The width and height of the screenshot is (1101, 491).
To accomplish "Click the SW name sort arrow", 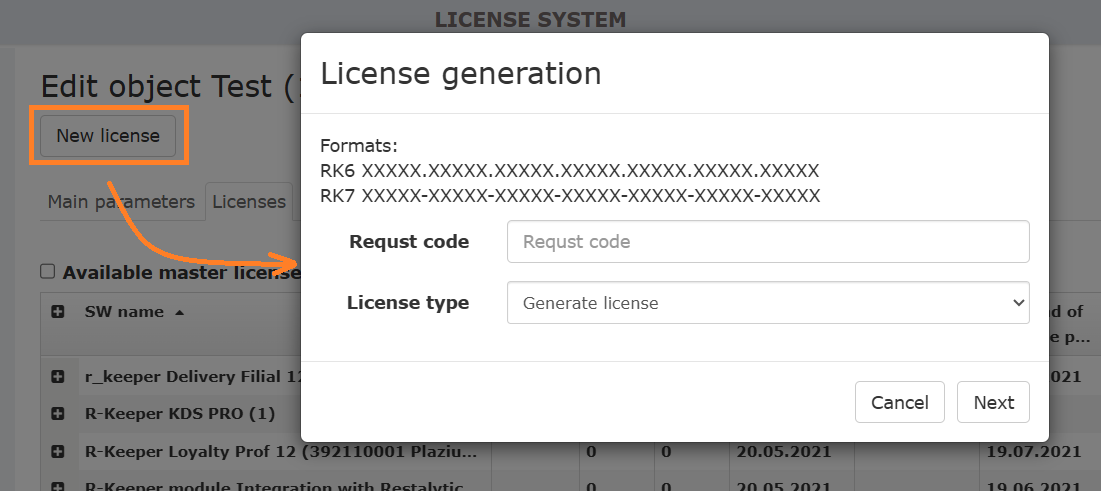I will (180, 312).
